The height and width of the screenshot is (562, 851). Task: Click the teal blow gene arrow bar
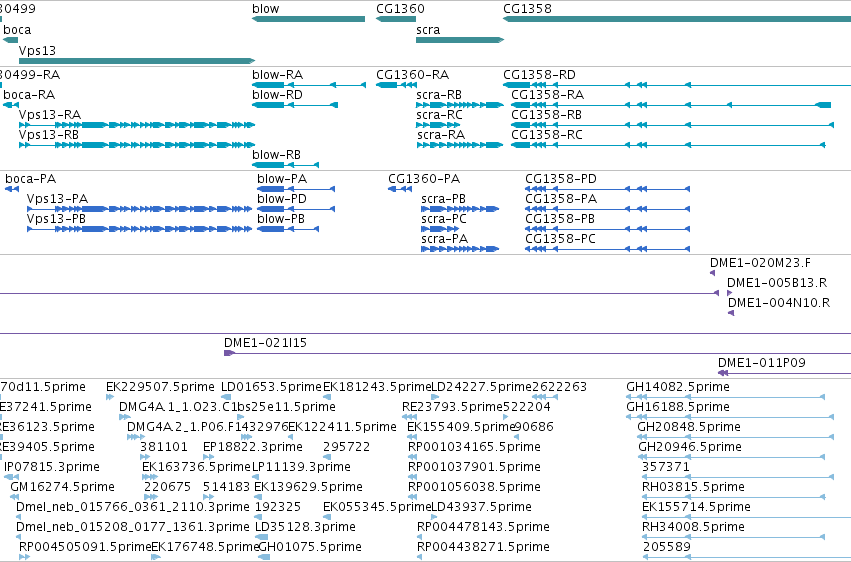tap(308, 19)
